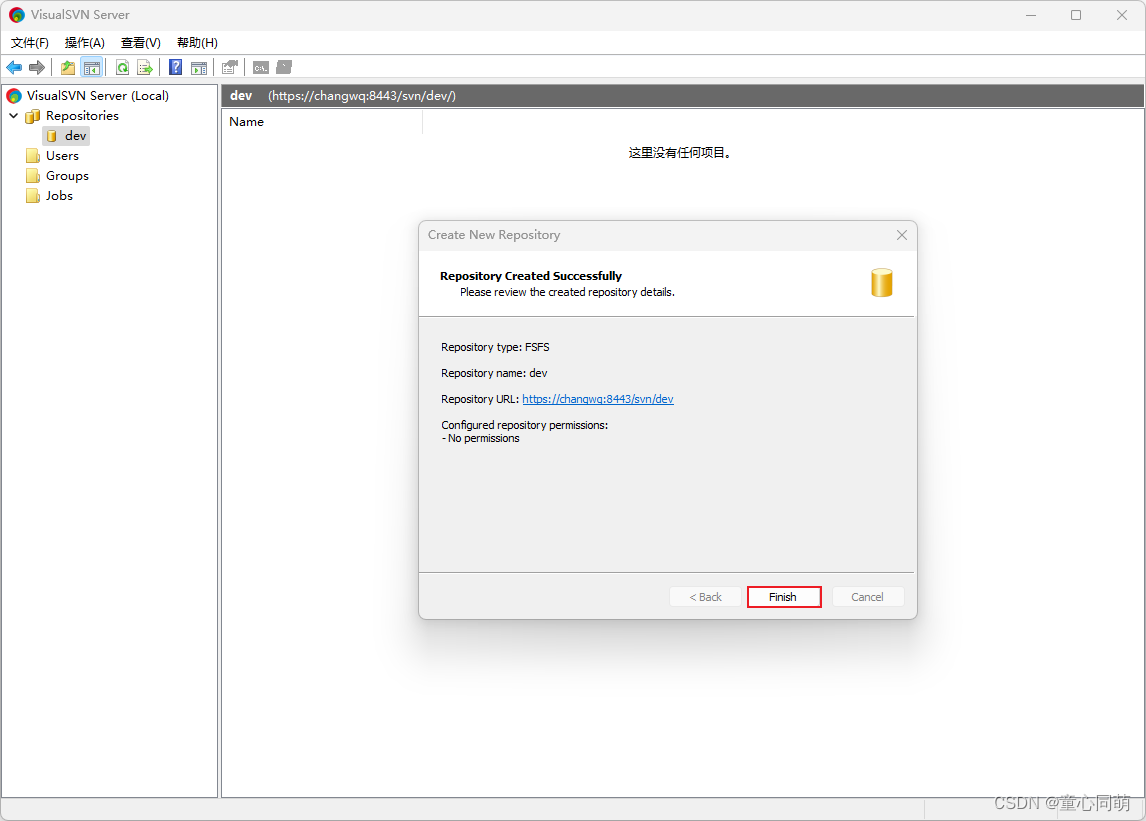Image resolution: width=1146 pixels, height=821 pixels.
Task: Click the 'Repository name: dev' text
Action: click(494, 373)
